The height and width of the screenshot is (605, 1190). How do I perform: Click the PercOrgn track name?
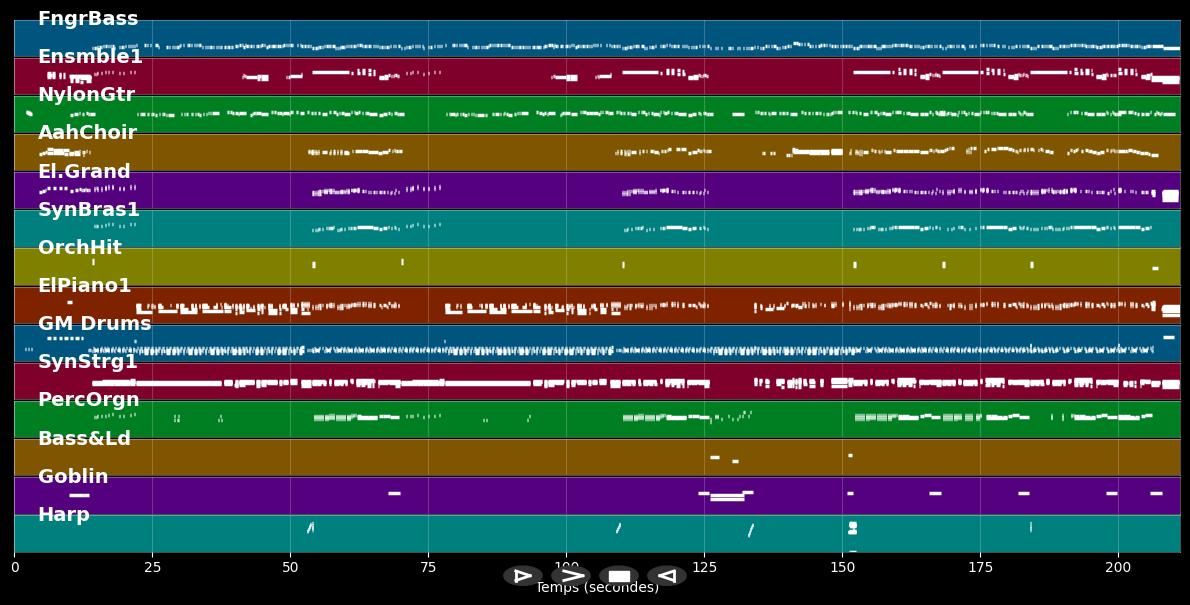[89, 400]
